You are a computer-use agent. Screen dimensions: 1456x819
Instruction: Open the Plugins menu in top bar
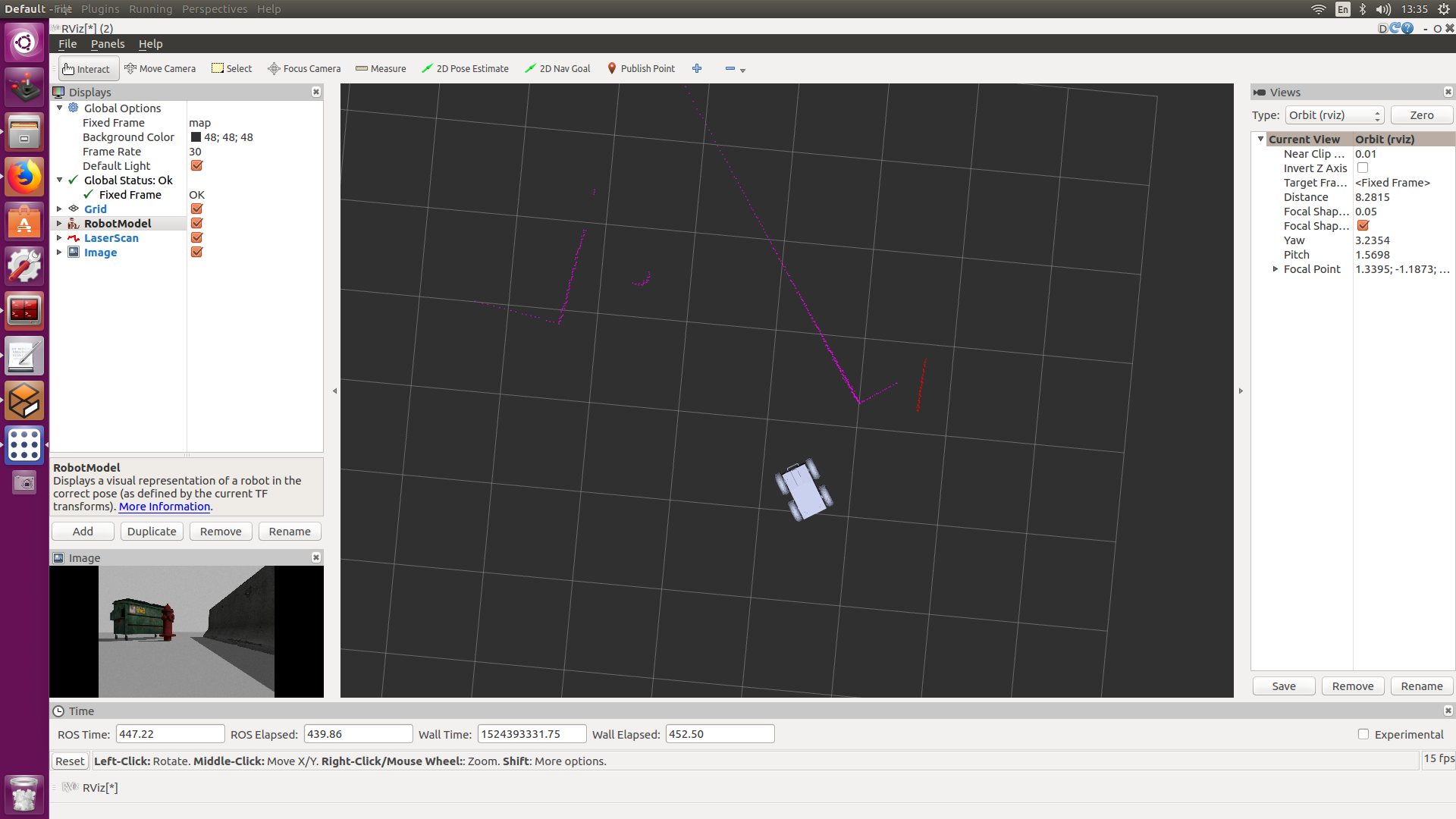100,9
